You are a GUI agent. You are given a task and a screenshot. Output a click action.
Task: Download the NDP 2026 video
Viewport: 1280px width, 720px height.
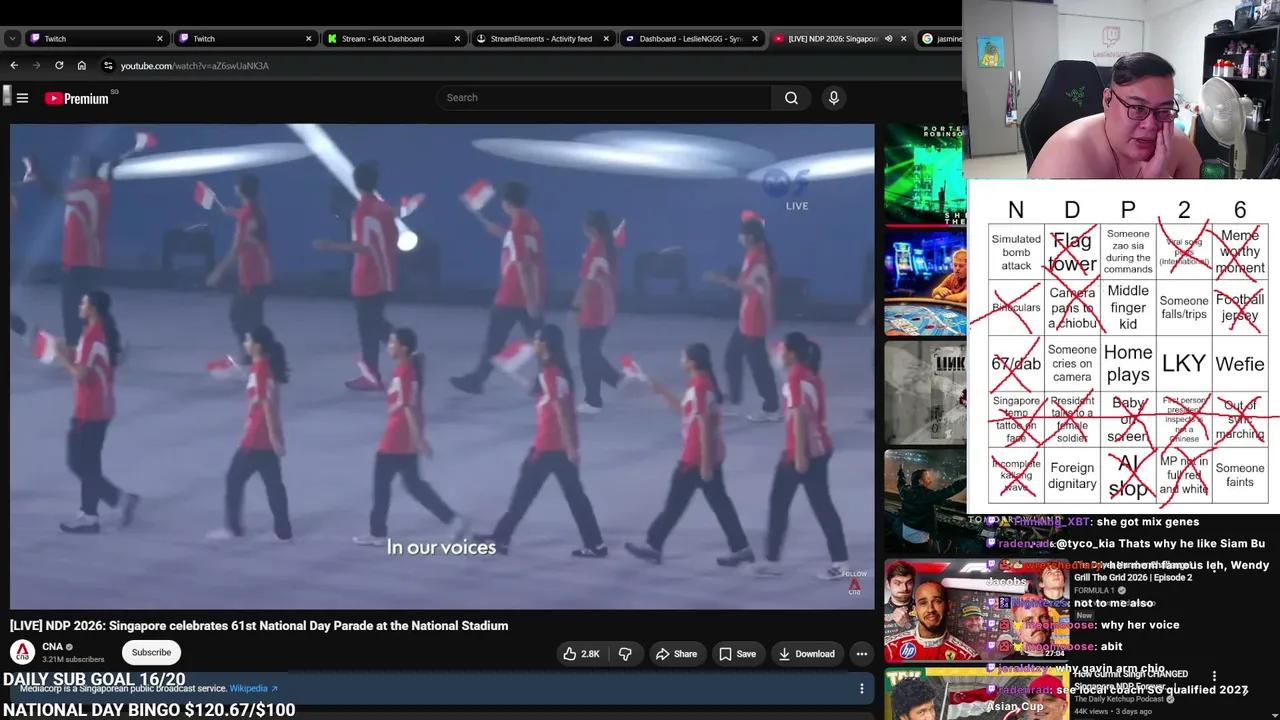coord(806,654)
